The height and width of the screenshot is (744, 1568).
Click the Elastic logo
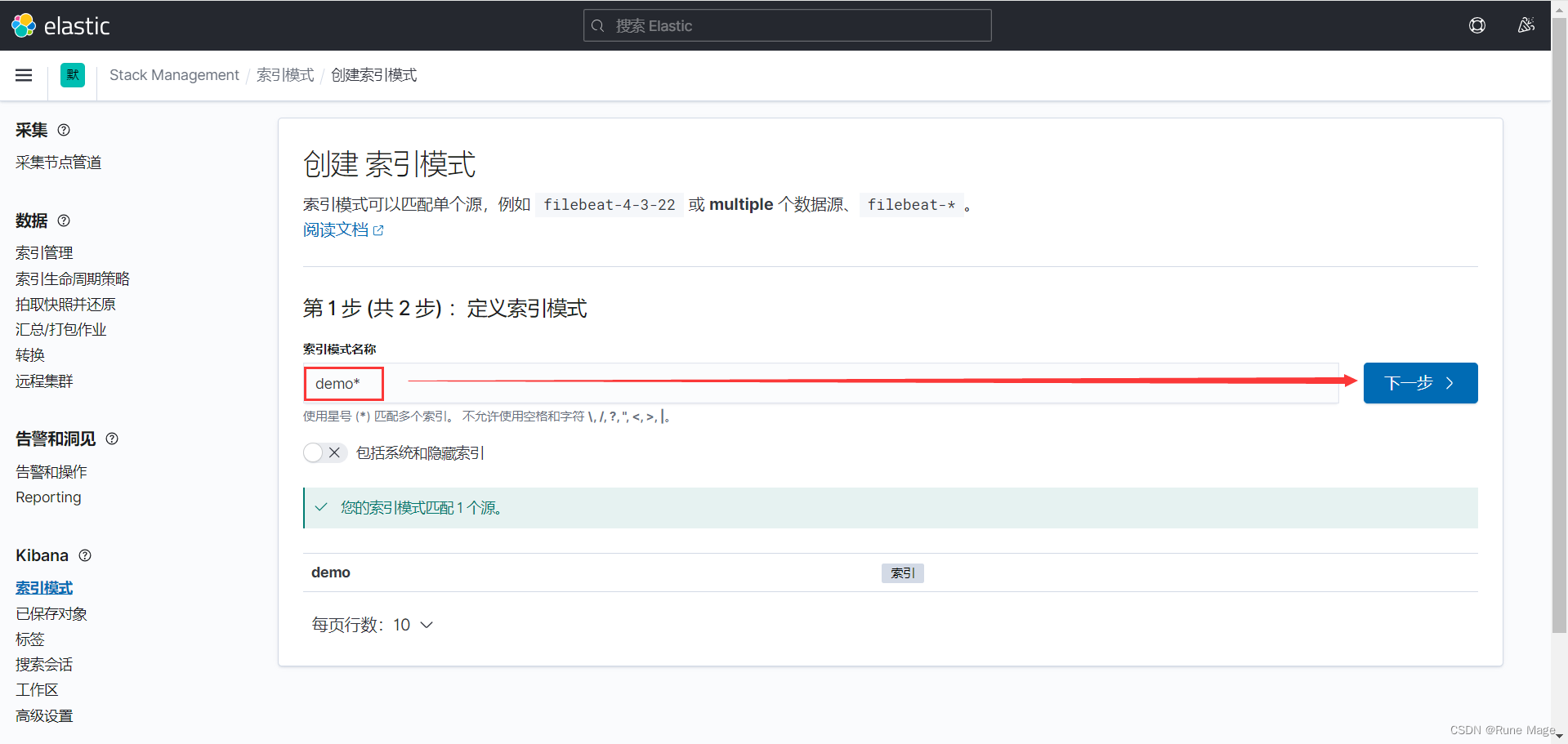(60, 25)
